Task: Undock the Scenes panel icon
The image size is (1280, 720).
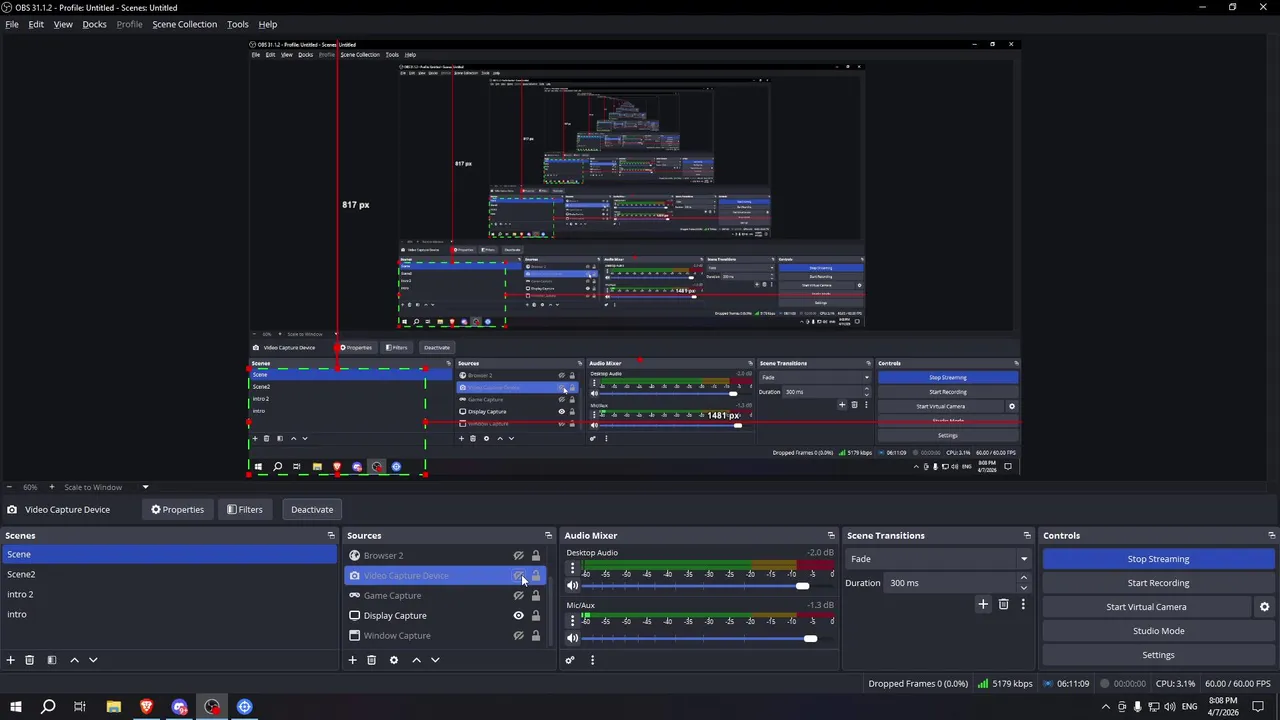Action: 331,536
